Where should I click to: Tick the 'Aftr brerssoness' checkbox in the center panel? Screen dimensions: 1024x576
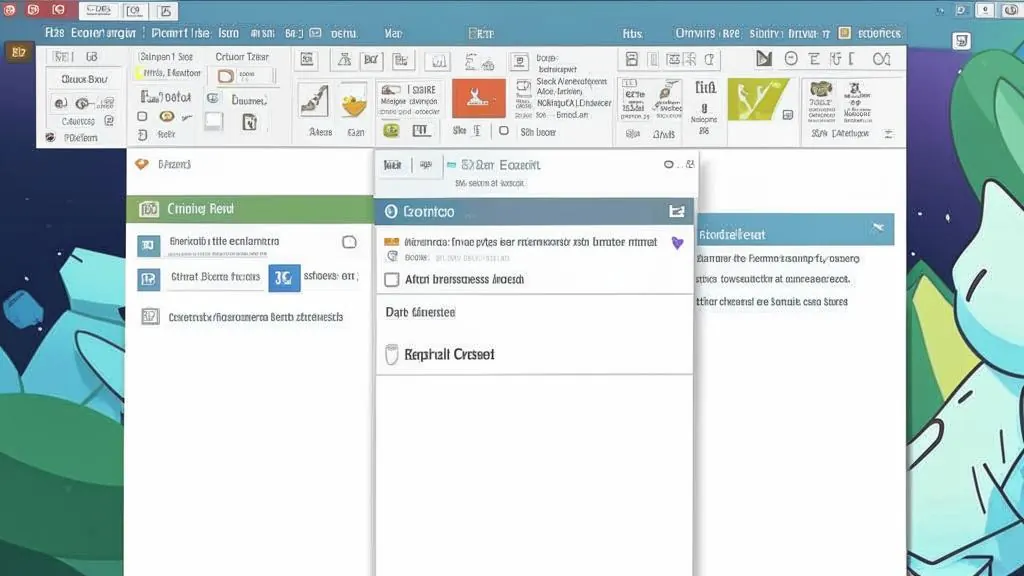click(x=392, y=280)
